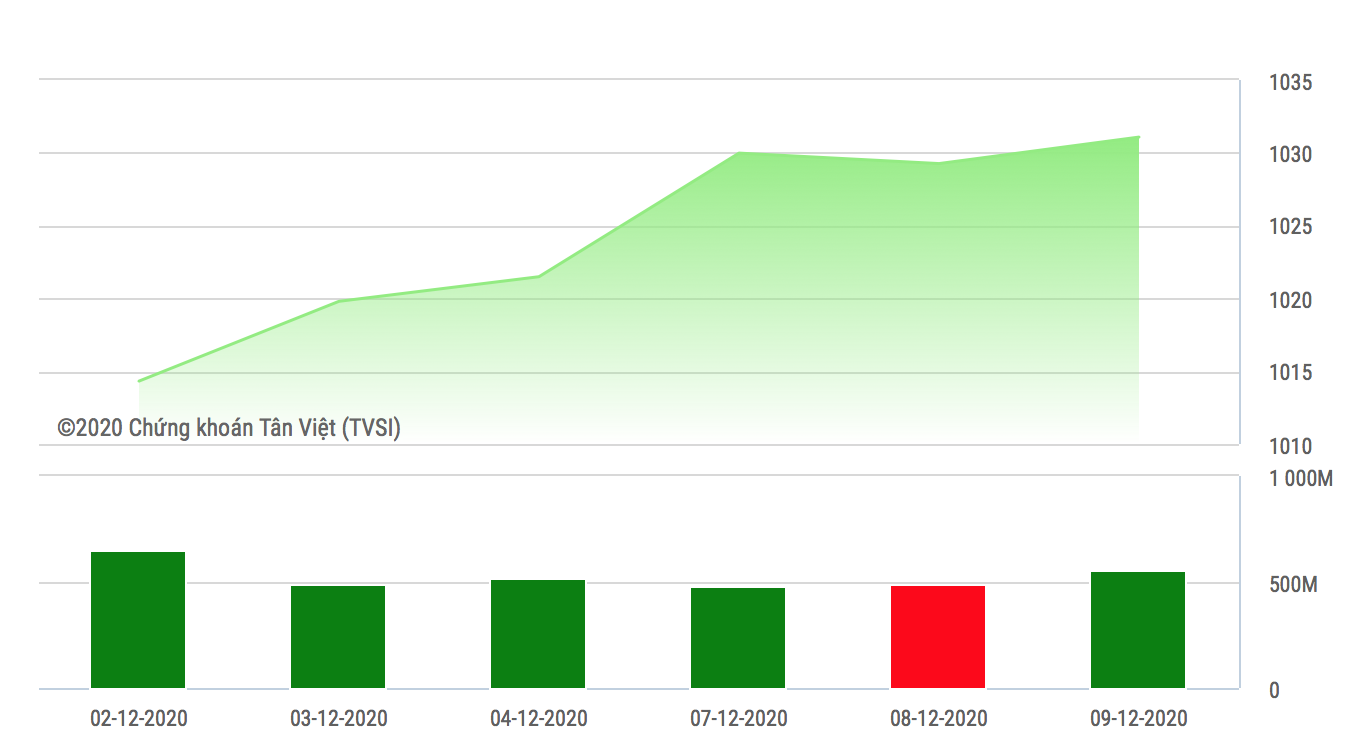
Task: Click the 1035 price axis label
Action: coord(1290,82)
